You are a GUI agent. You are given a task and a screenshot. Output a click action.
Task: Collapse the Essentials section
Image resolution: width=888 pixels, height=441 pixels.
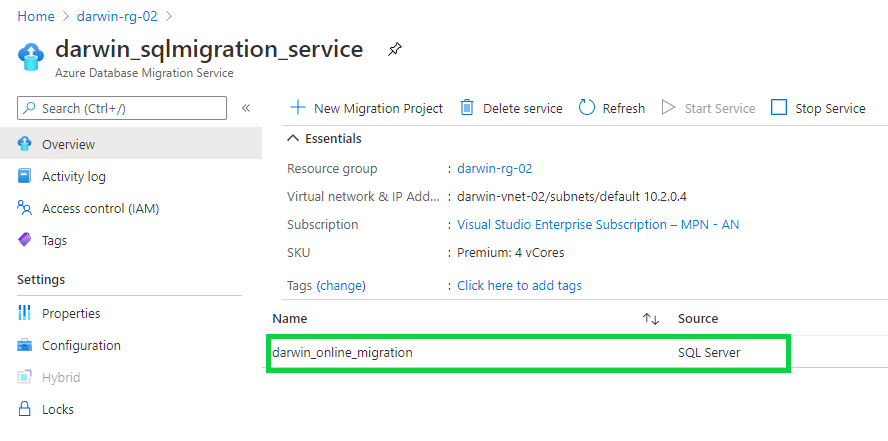tap(292, 138)
